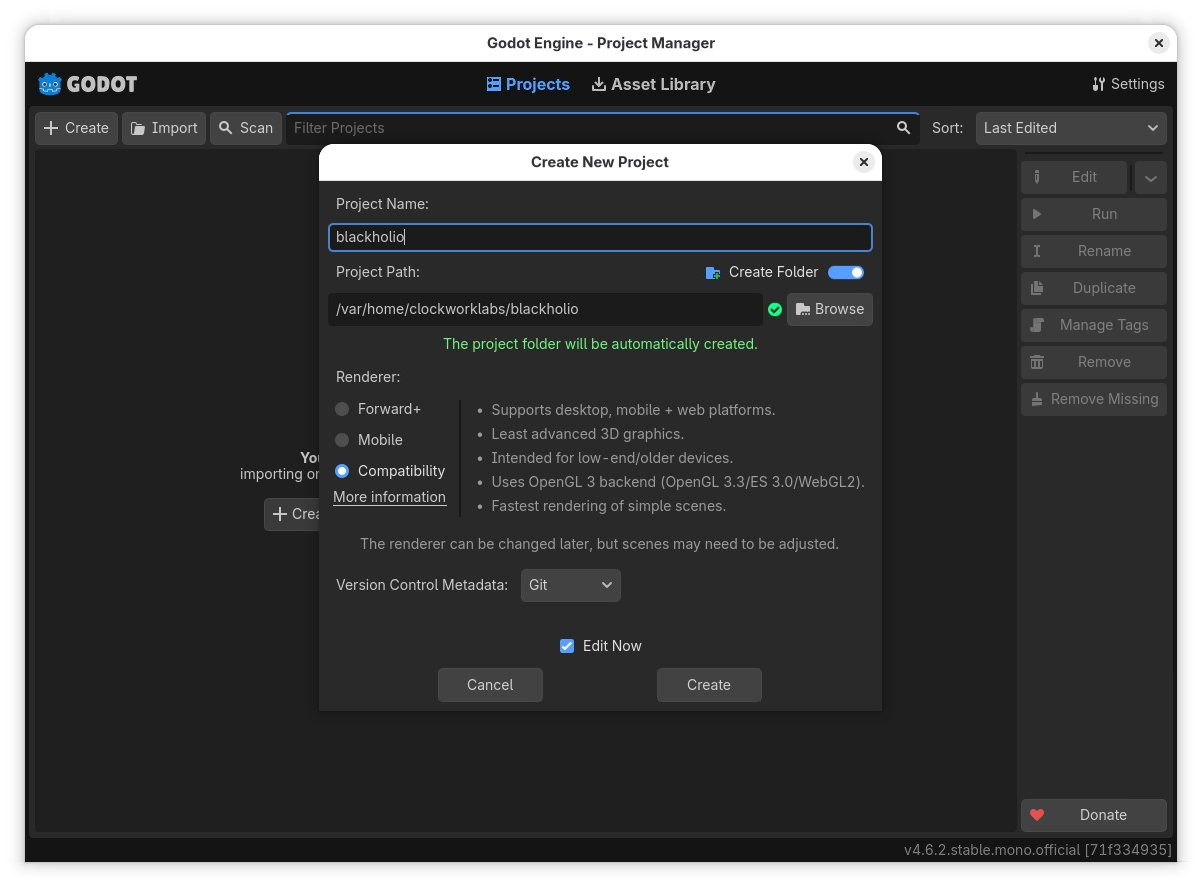Expand the arrow next to Edit
1202x887 pixels.
coord(1151,177)
